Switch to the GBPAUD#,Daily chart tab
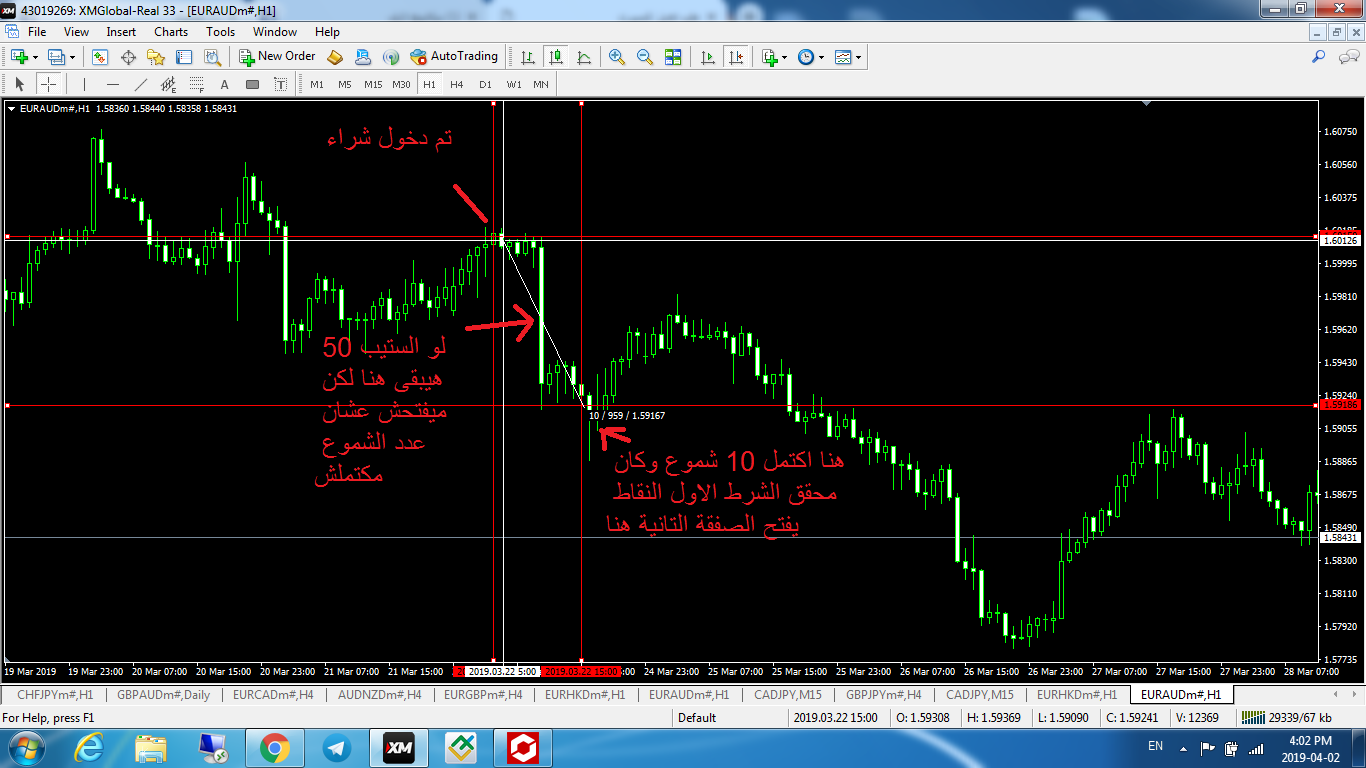 click(163, 694)
